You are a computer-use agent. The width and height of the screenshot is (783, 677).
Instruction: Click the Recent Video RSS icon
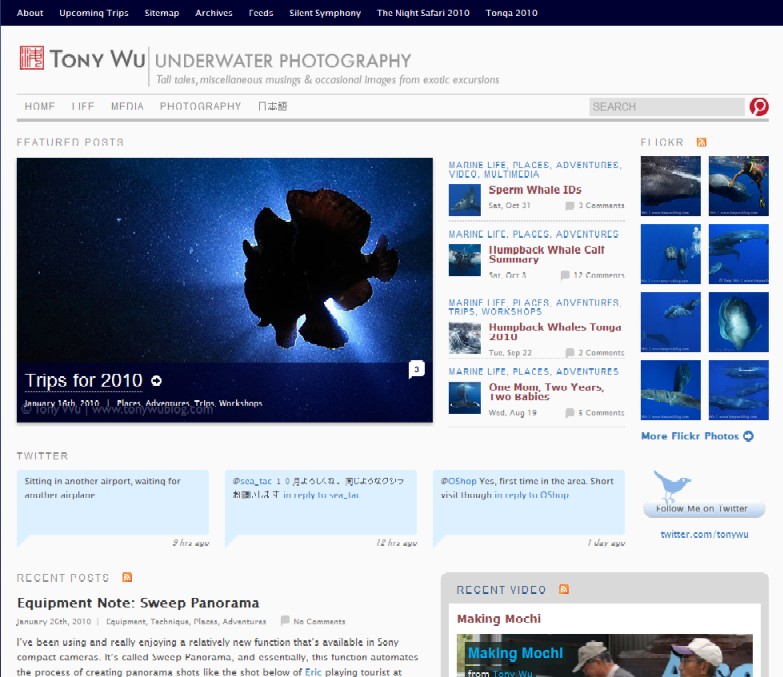564,590
